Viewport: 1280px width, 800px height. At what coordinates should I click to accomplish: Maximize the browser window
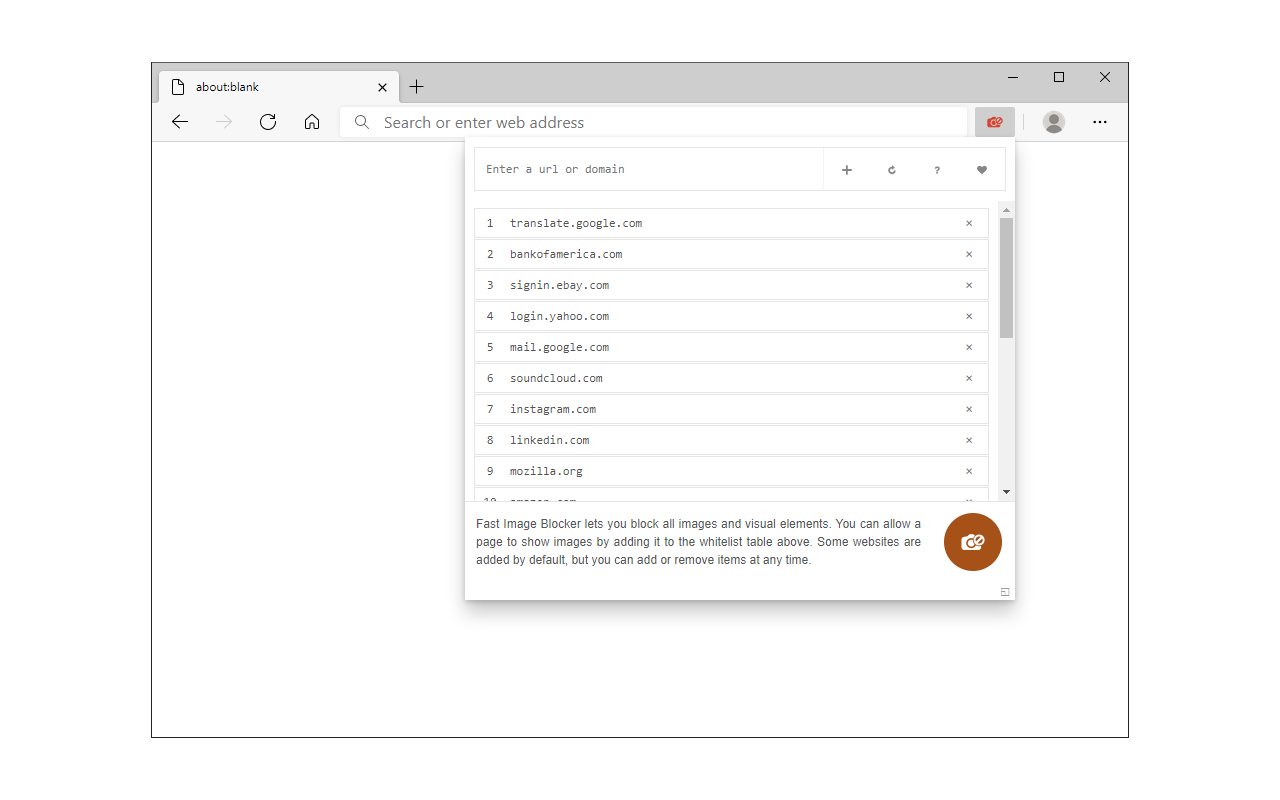tap(1059, 78)
